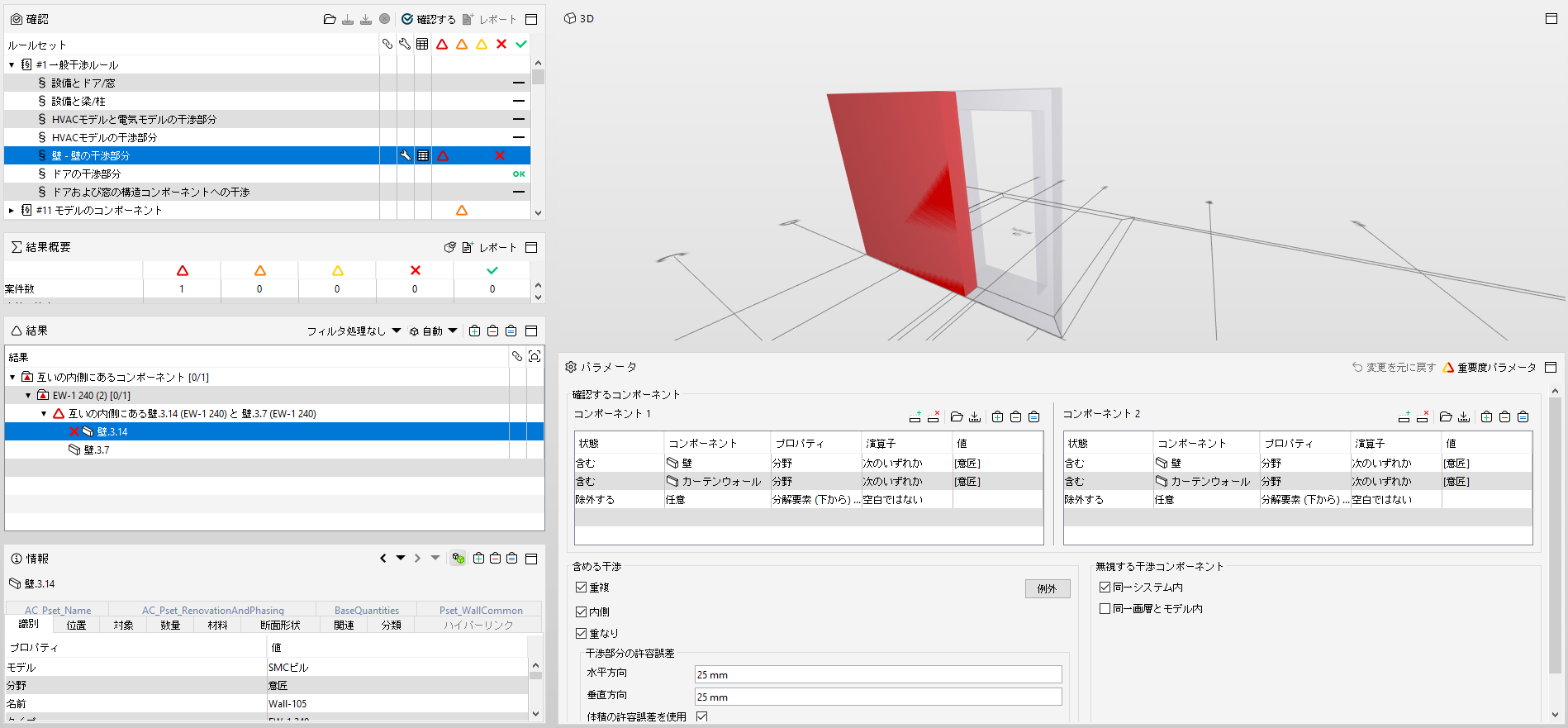1568x728 pixels.
Task: Click the yellow low severity triangle header
Action: click(x=482, y=44)
